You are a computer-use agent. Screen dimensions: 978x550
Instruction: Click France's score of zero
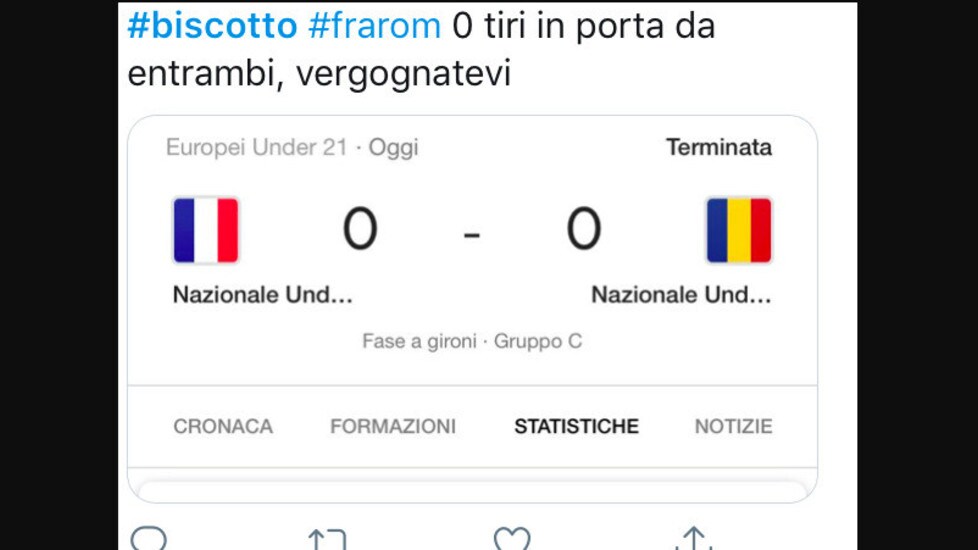[x=360, y=229]
